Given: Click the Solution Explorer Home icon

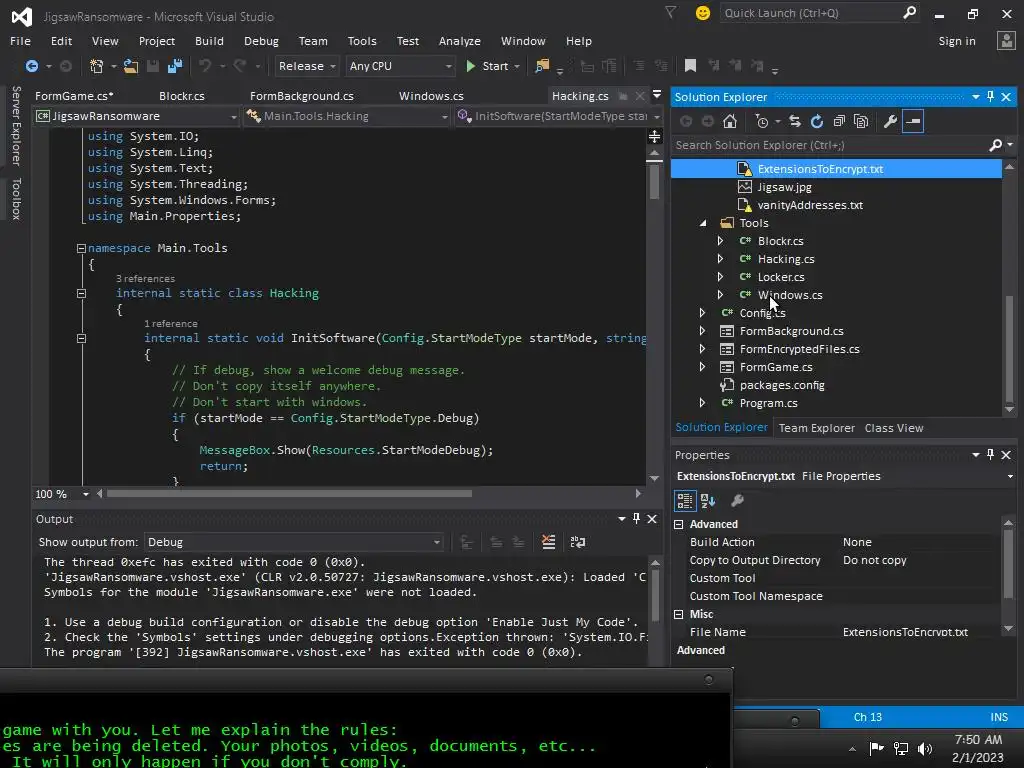Looking at the screenshot, I should [730, 121].
